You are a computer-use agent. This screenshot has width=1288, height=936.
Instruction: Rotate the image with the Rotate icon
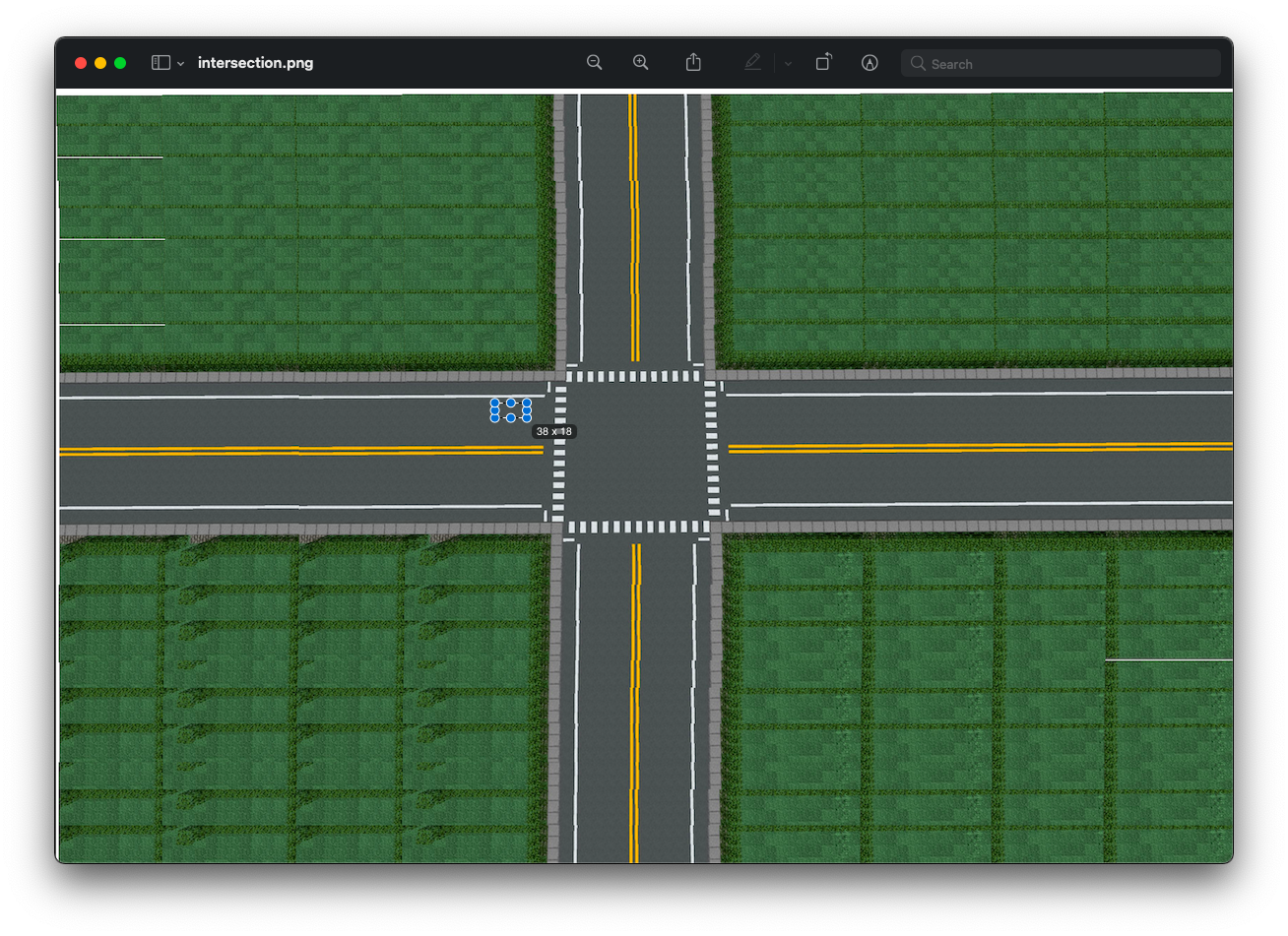[x=823, y=62]
